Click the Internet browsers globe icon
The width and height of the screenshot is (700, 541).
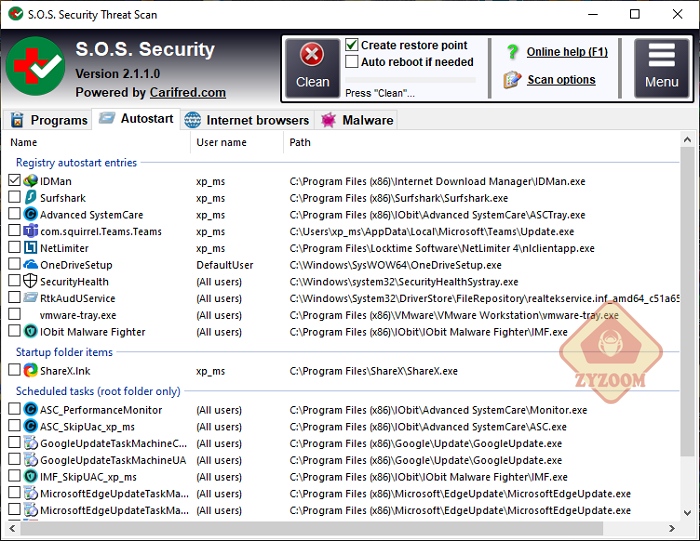(x=192, y=120)
